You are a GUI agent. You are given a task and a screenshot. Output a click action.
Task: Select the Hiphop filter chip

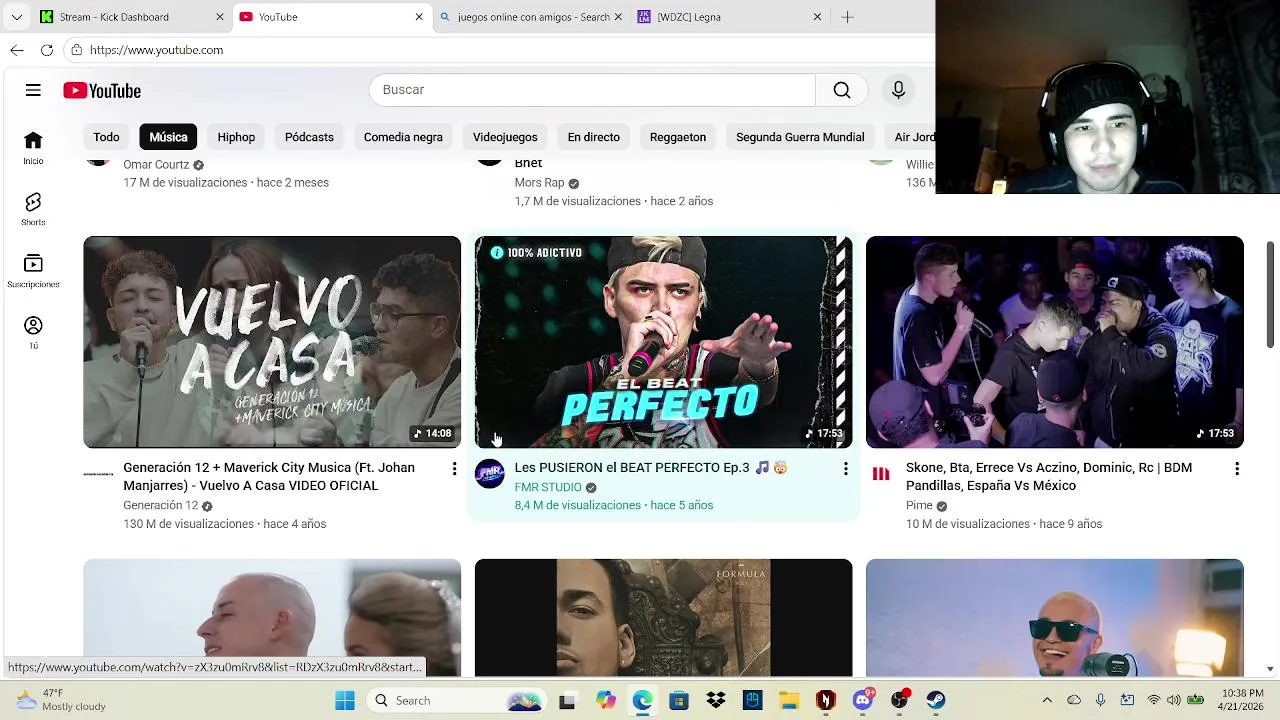click(236, 137)
